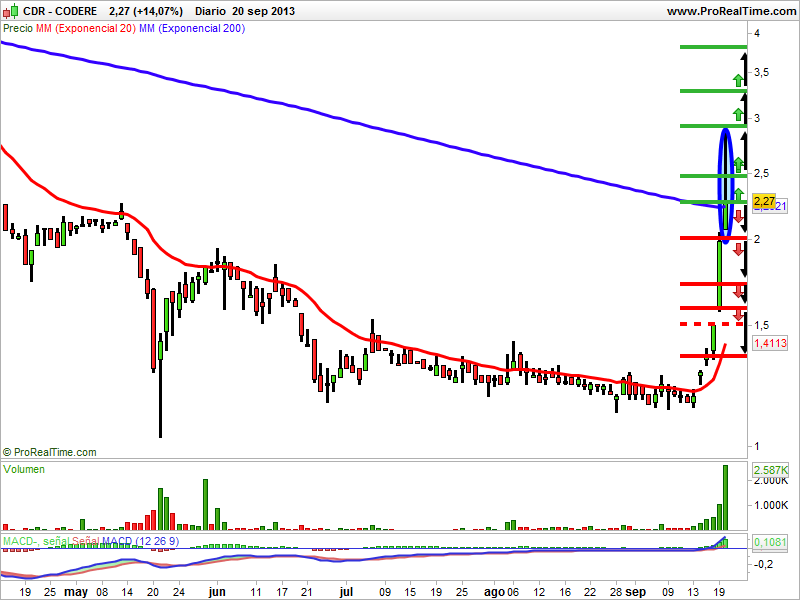Click the 12 date label on time axis

[x=539, y=592]
